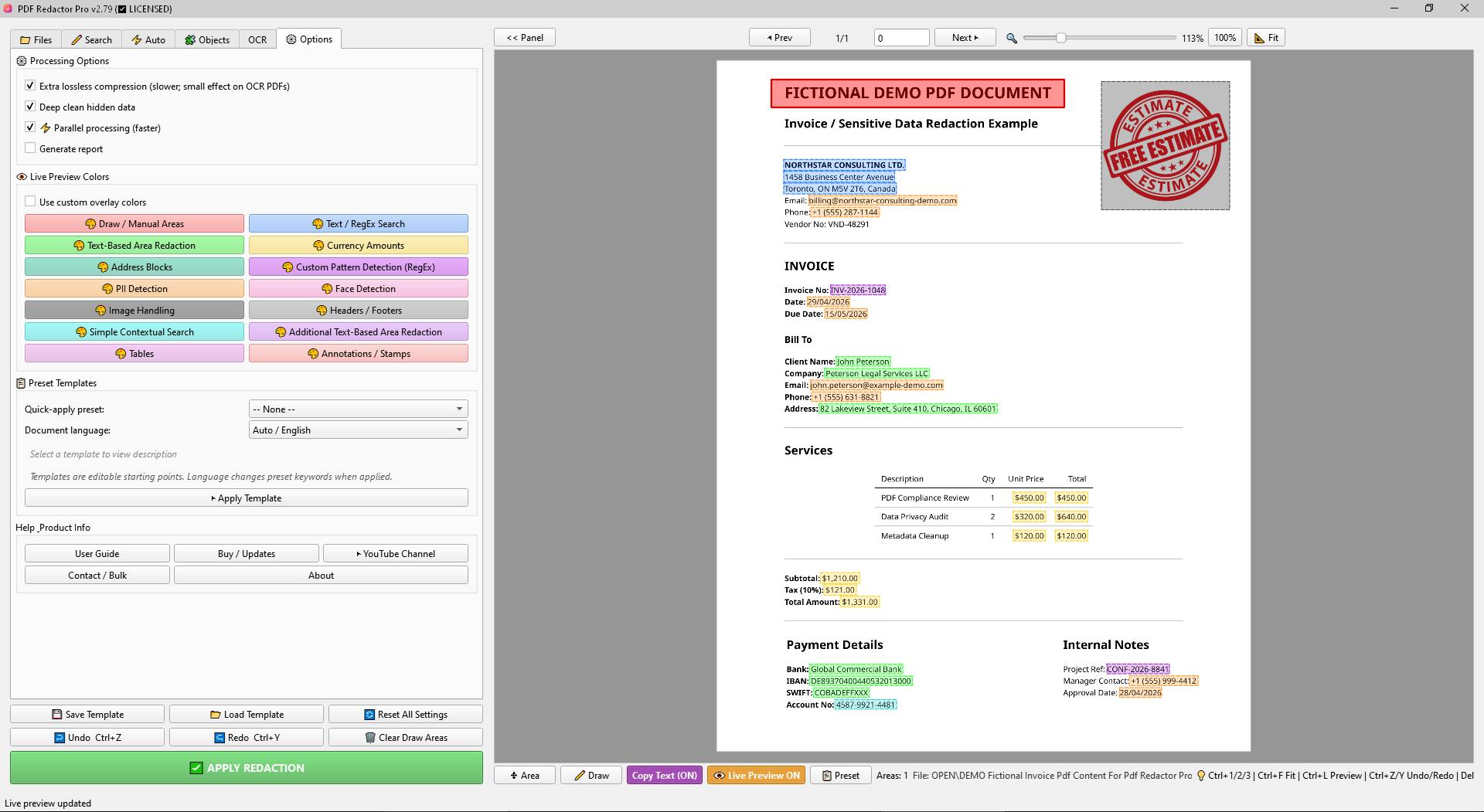This screenshot has width=1484, height=812.
Task: Open the User Guide
Action: [x=97, y=554]
